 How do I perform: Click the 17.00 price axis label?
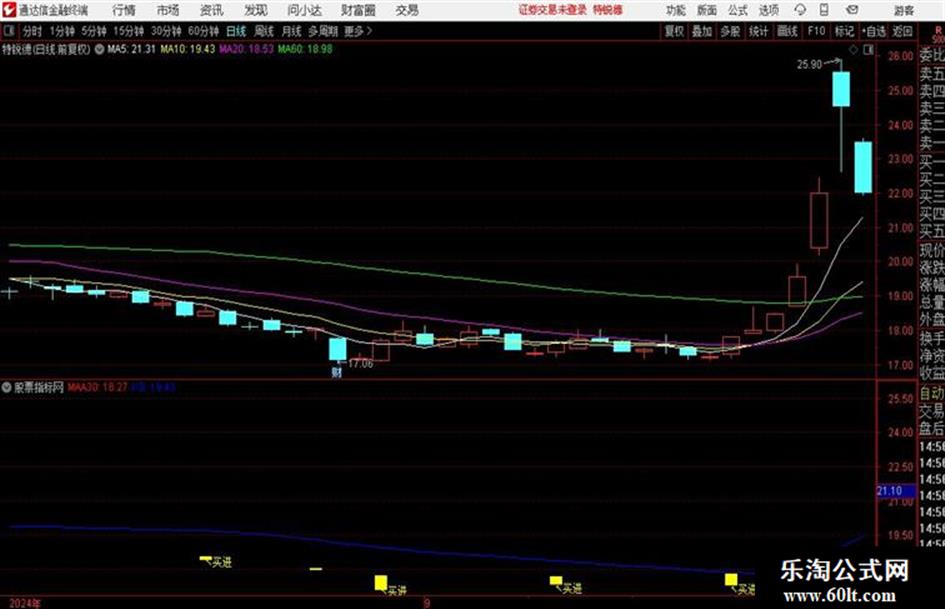pyautogui.click(x=900, y=365)
